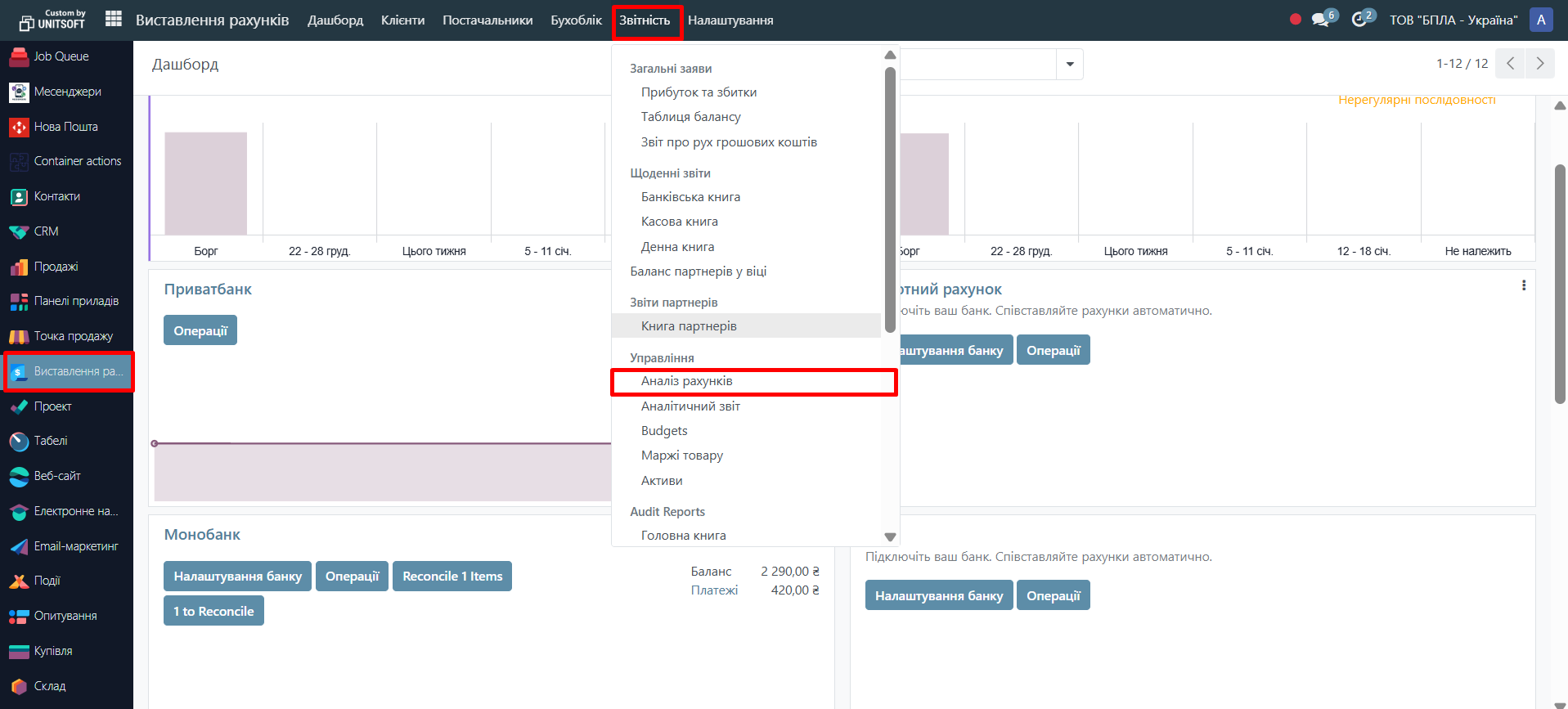Screen dimensions: 1568x709
Task: Expand the search options dropdown arrow
Action: coord(1069,64)
